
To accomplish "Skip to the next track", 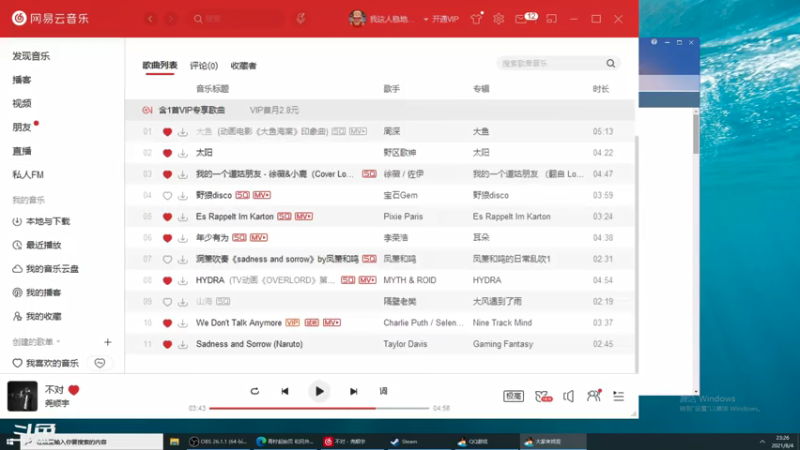I will pyautogui.click(x=354, y=391).
